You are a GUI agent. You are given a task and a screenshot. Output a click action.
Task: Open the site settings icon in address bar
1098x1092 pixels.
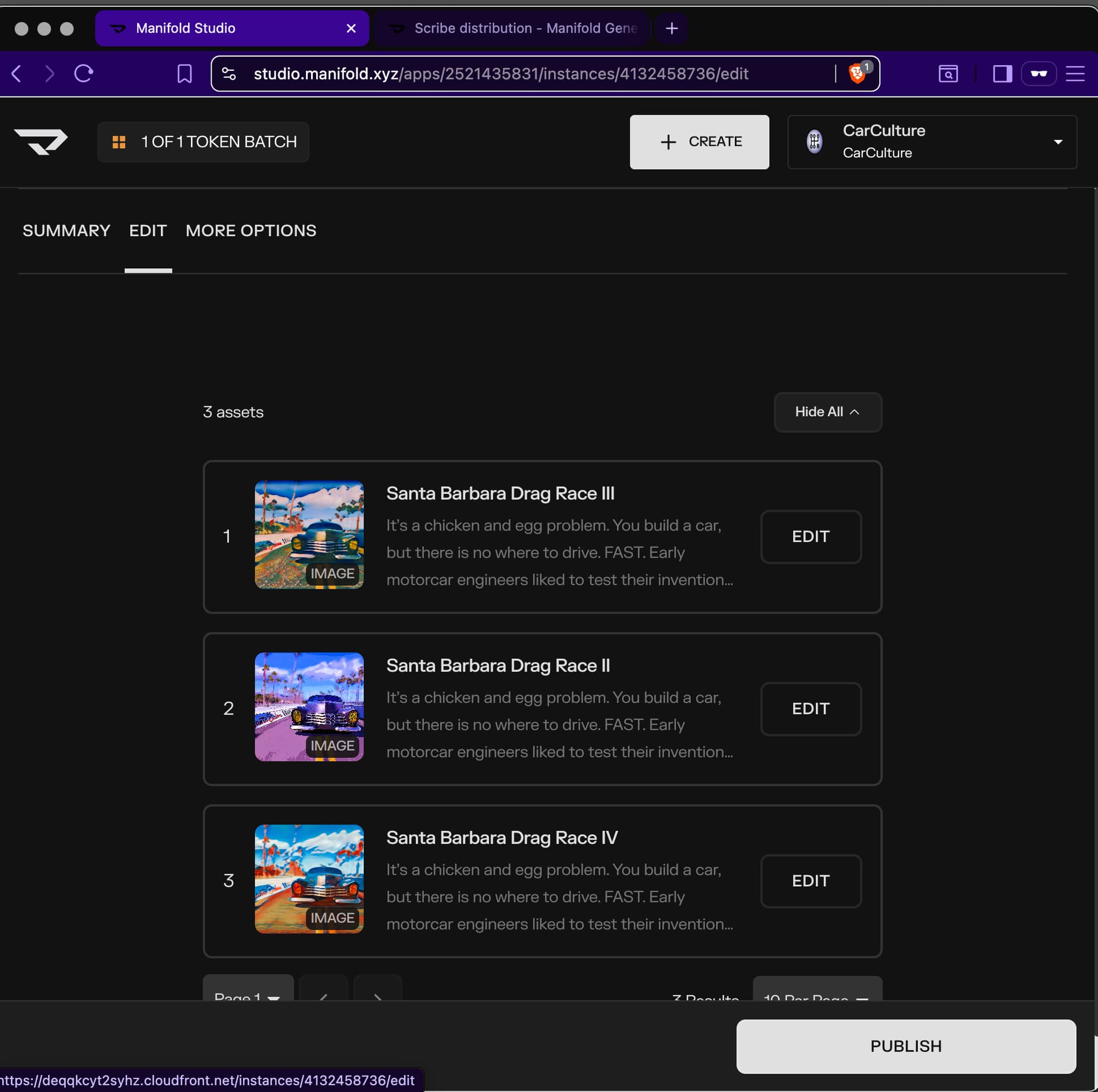[x=229, y=74]
